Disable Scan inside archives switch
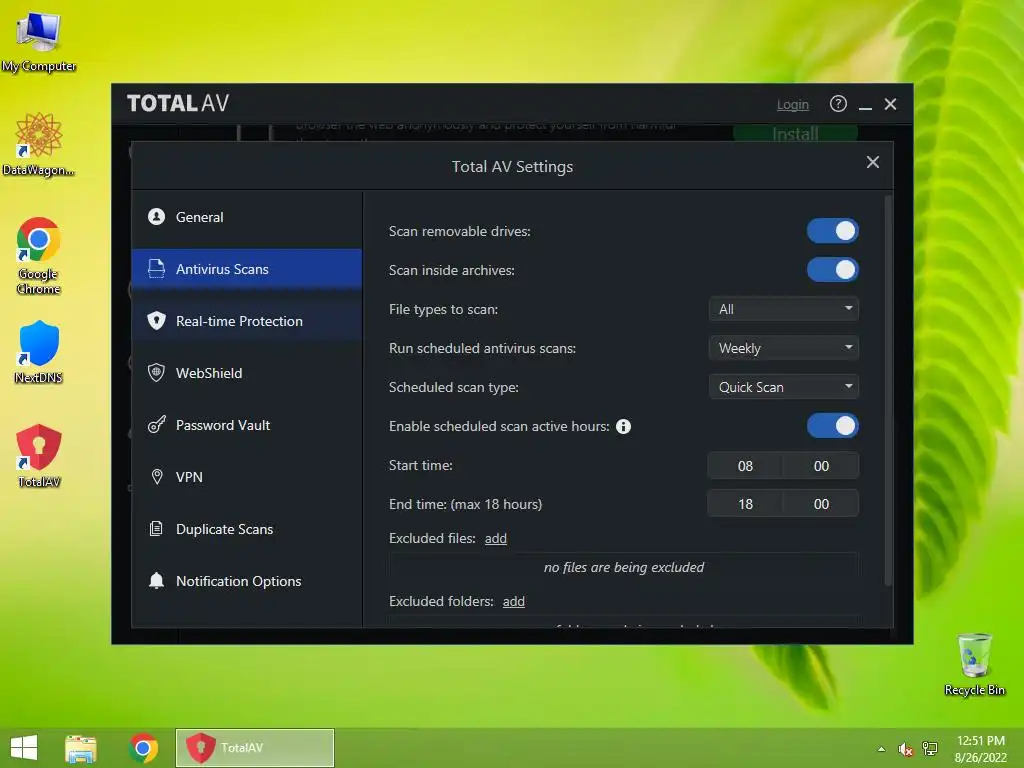Screen dimensions: 1024x768 pos(833,270)
